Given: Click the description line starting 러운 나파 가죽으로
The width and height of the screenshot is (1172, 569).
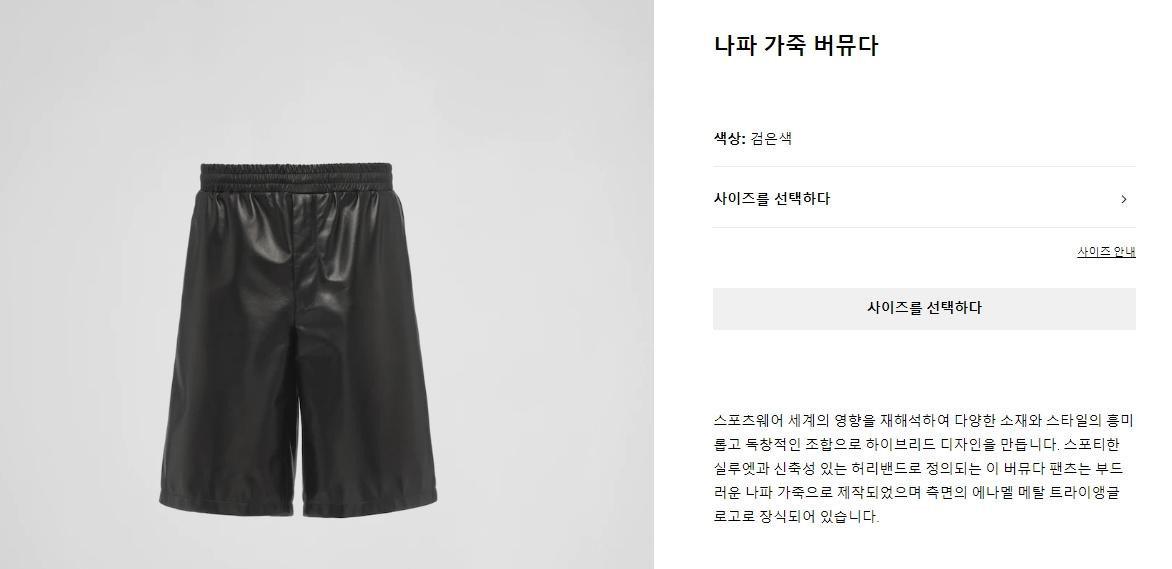Looking at the screenshot, I should pyautogui.click(x=916, y=492).
